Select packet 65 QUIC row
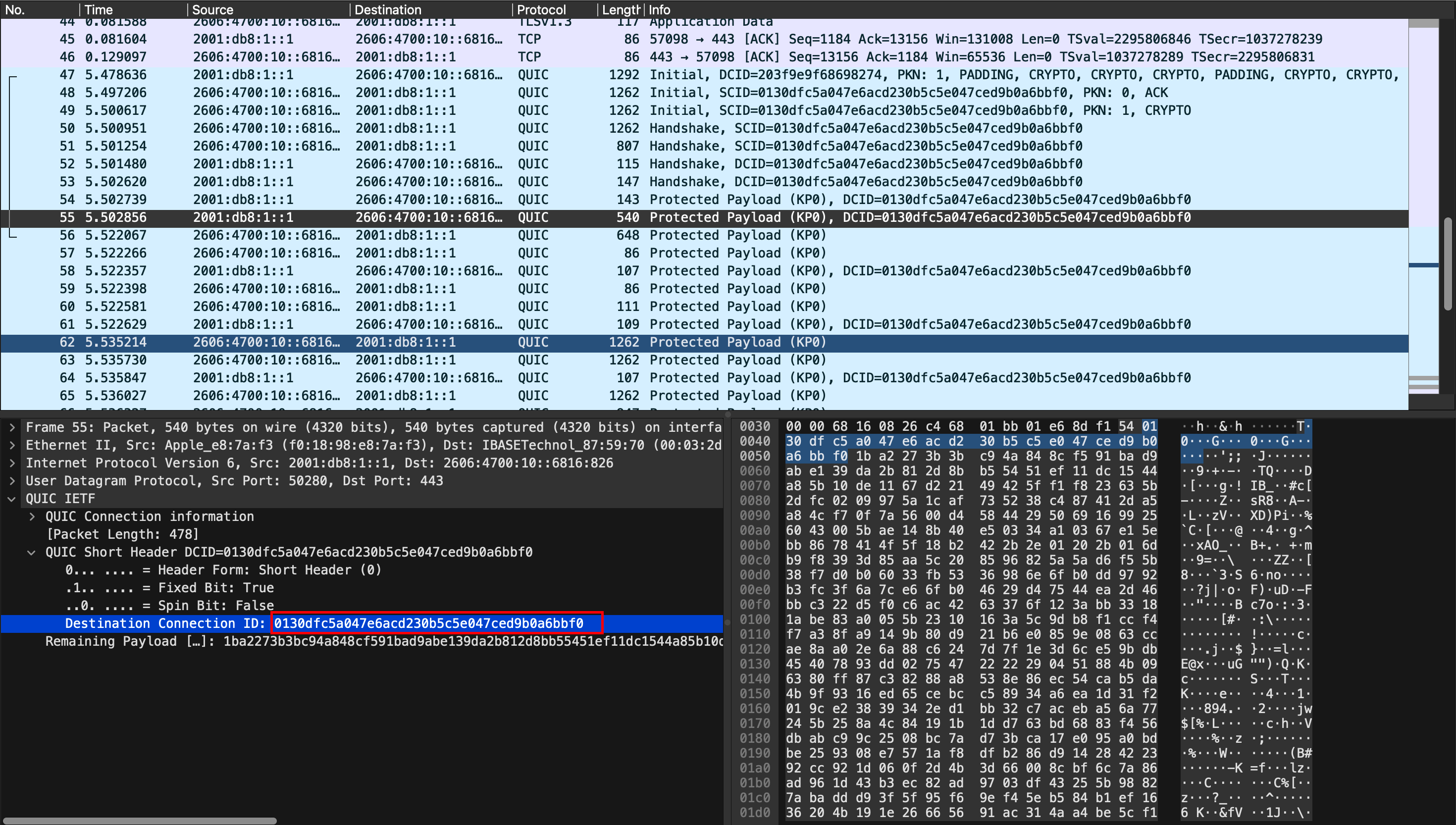 tap(704, 396)
